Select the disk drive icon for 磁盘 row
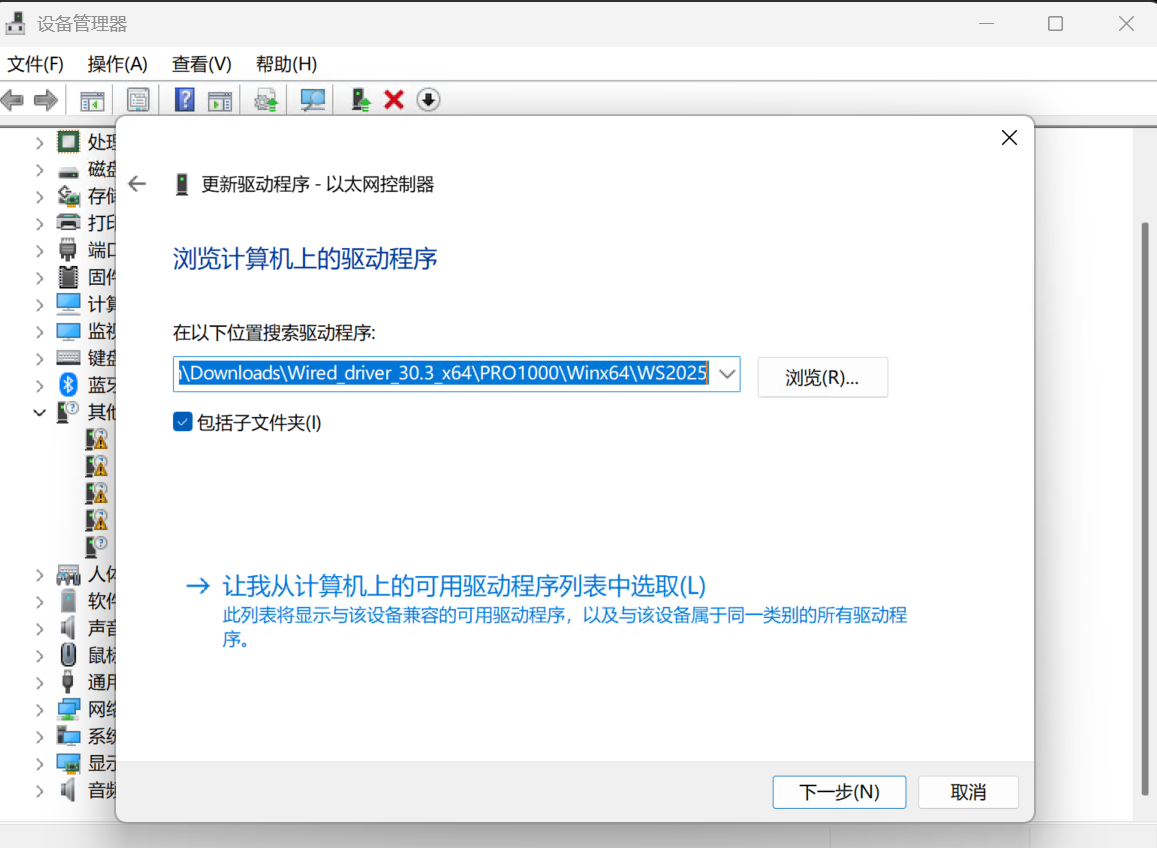 [x=68, y=172]
